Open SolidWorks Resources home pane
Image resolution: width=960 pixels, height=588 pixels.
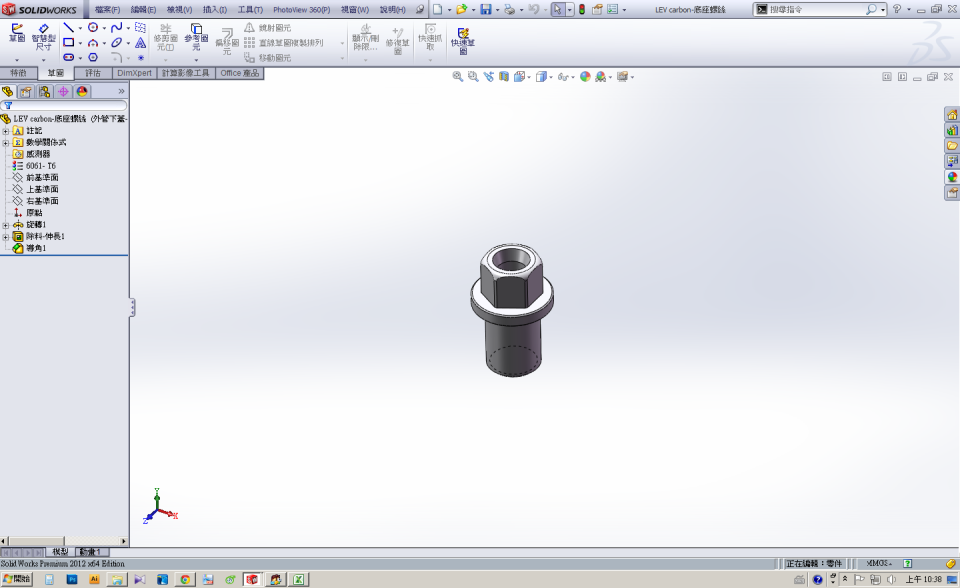tap(952, 115)
